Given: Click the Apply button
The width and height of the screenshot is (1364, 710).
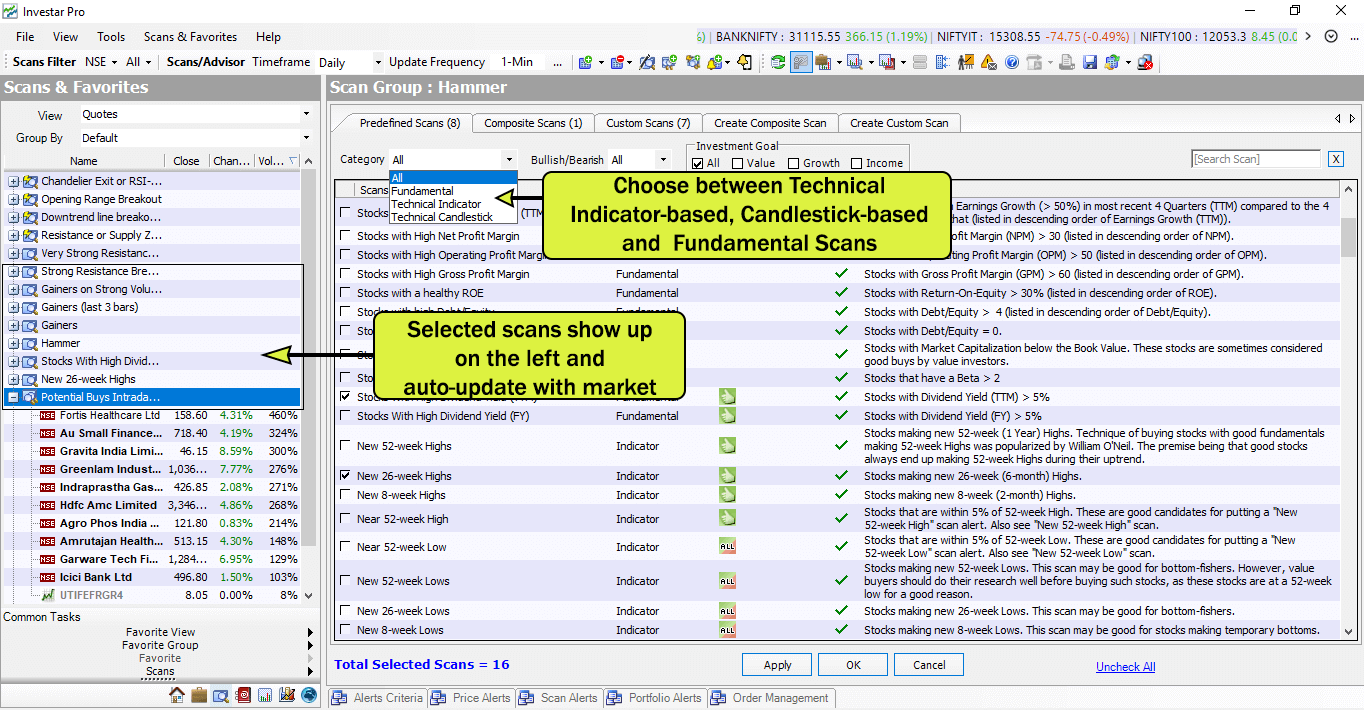Looking at the screenshot, I should [776, 664].
